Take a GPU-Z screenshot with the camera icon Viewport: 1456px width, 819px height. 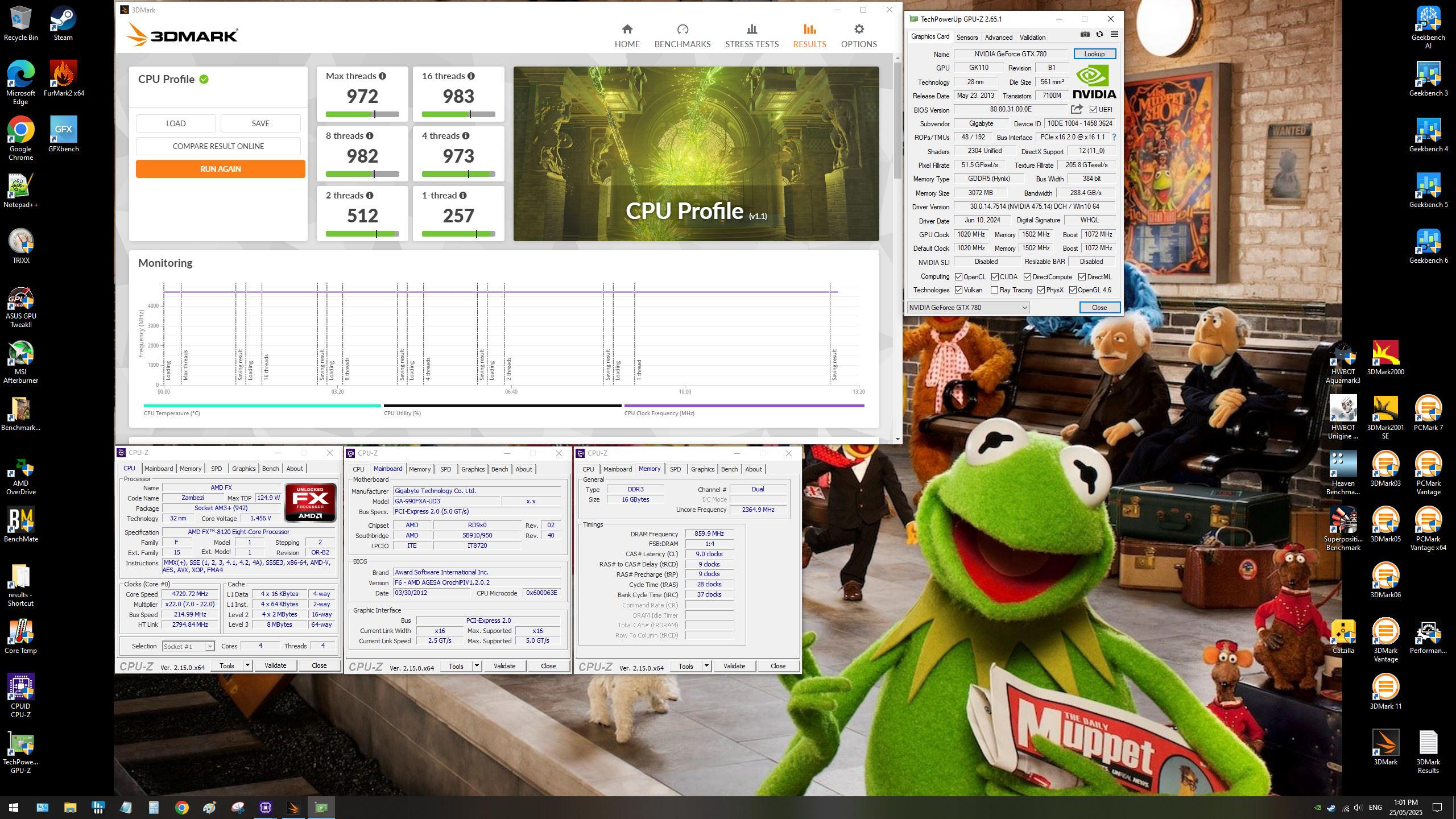tap(1085, 35)
